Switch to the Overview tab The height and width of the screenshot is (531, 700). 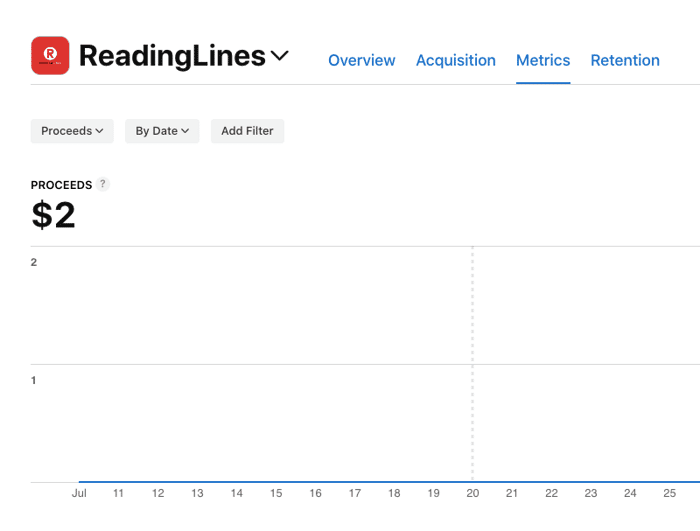pos(362,60)
